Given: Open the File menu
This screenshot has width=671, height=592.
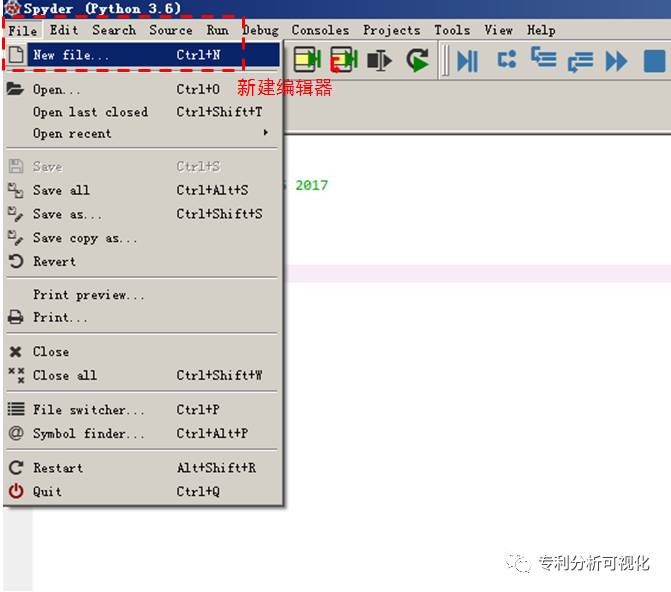Looking at the screenshot, I should click(x=23, y=30).
